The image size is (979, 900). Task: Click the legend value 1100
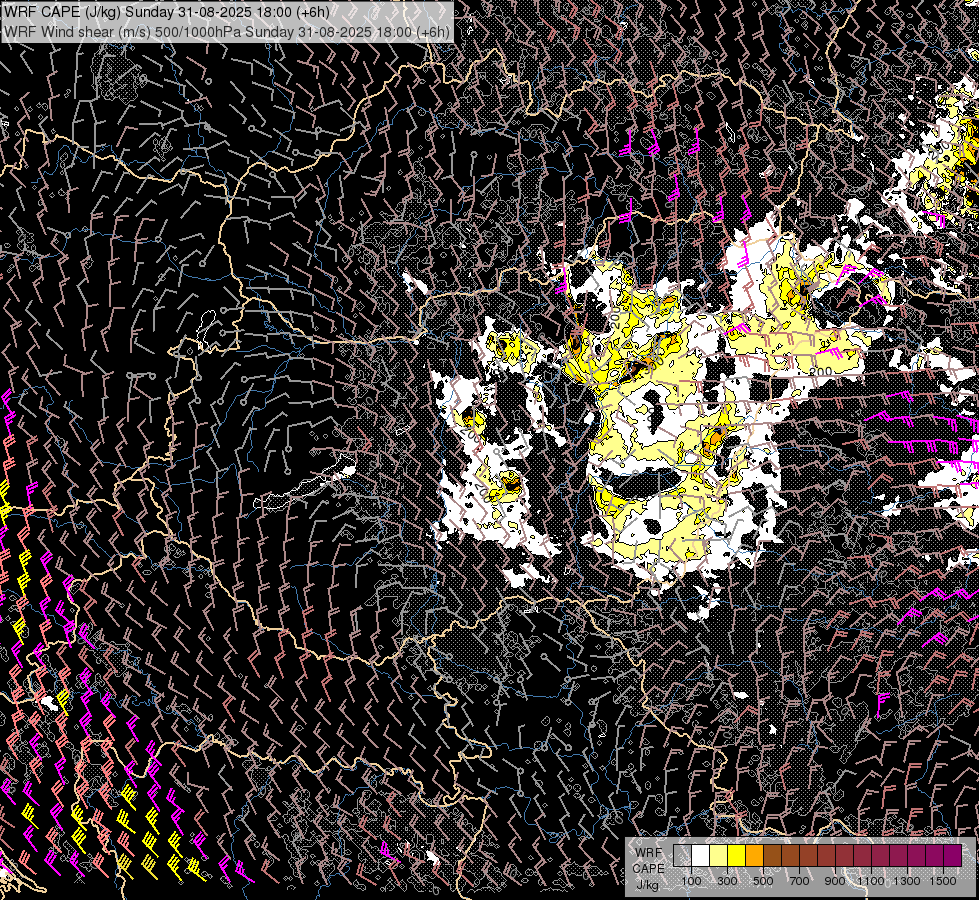(871, 881)
